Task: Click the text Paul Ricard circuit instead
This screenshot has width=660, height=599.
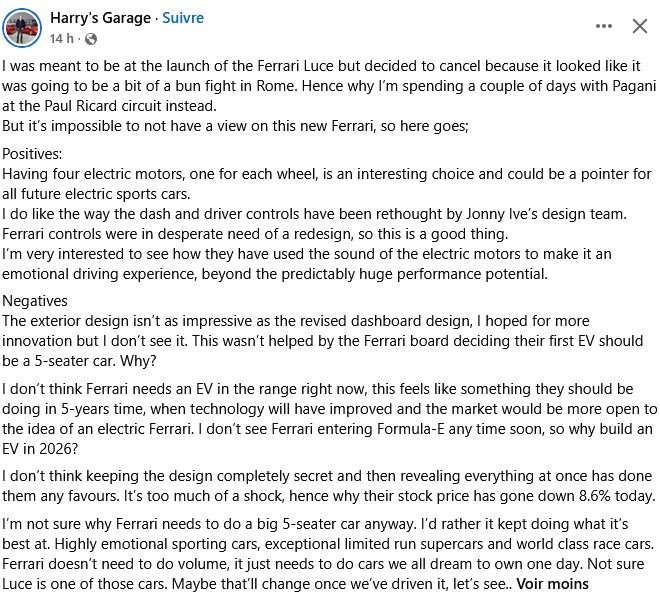Action: (x=130, y=106)
